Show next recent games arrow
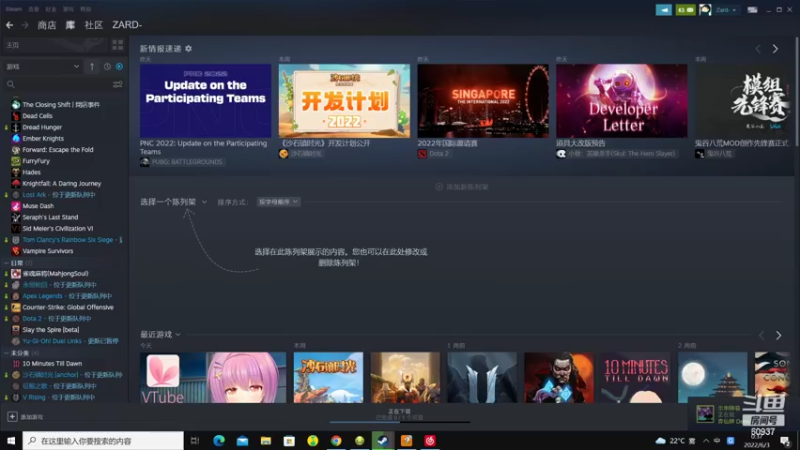This screenshot has width=800, height=450. click(779, 335)
